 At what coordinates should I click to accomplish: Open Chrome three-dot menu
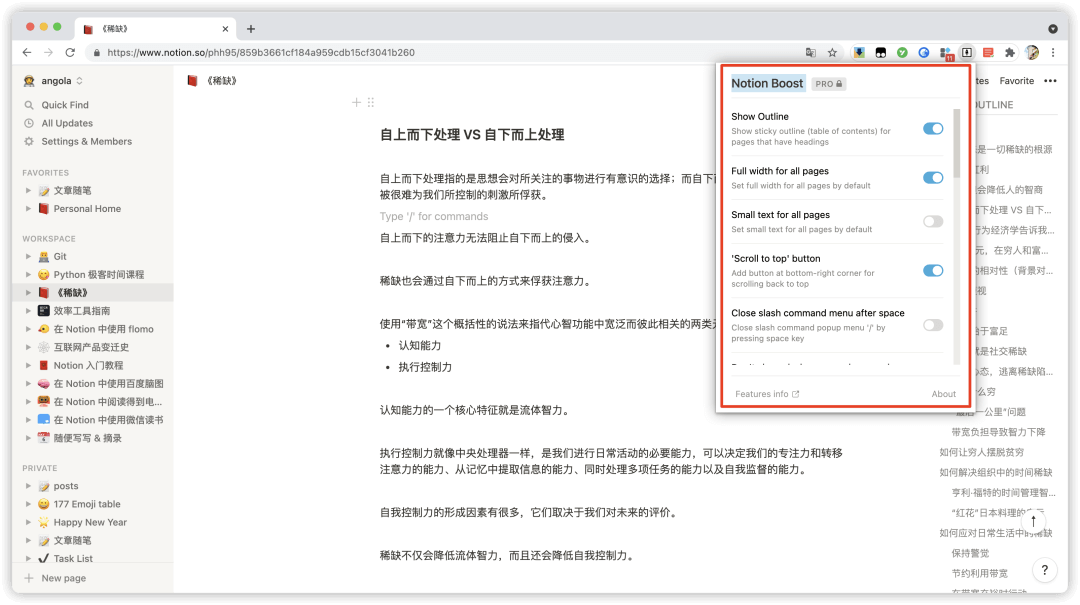tap(1053, 52)
